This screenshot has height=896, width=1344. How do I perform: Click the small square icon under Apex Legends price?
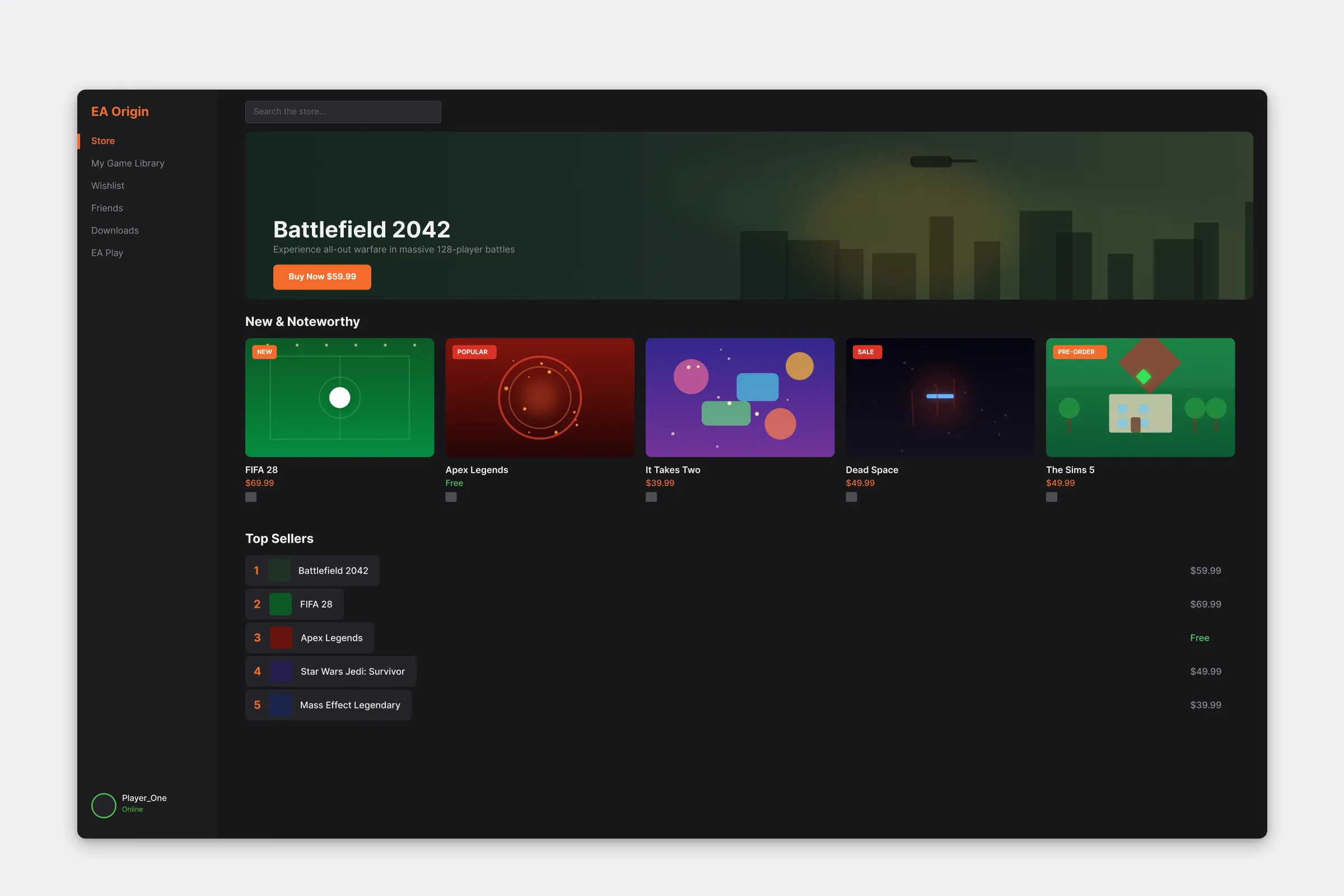pyautogui.click(x=451, y=497)
